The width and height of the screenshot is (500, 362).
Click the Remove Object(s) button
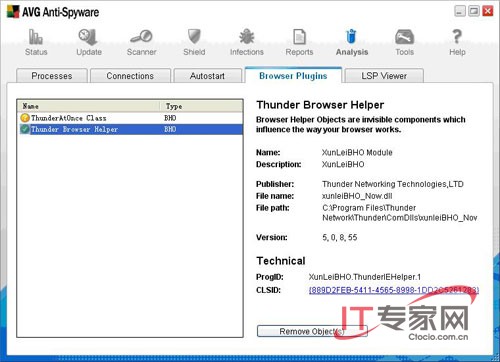(312, 331)
